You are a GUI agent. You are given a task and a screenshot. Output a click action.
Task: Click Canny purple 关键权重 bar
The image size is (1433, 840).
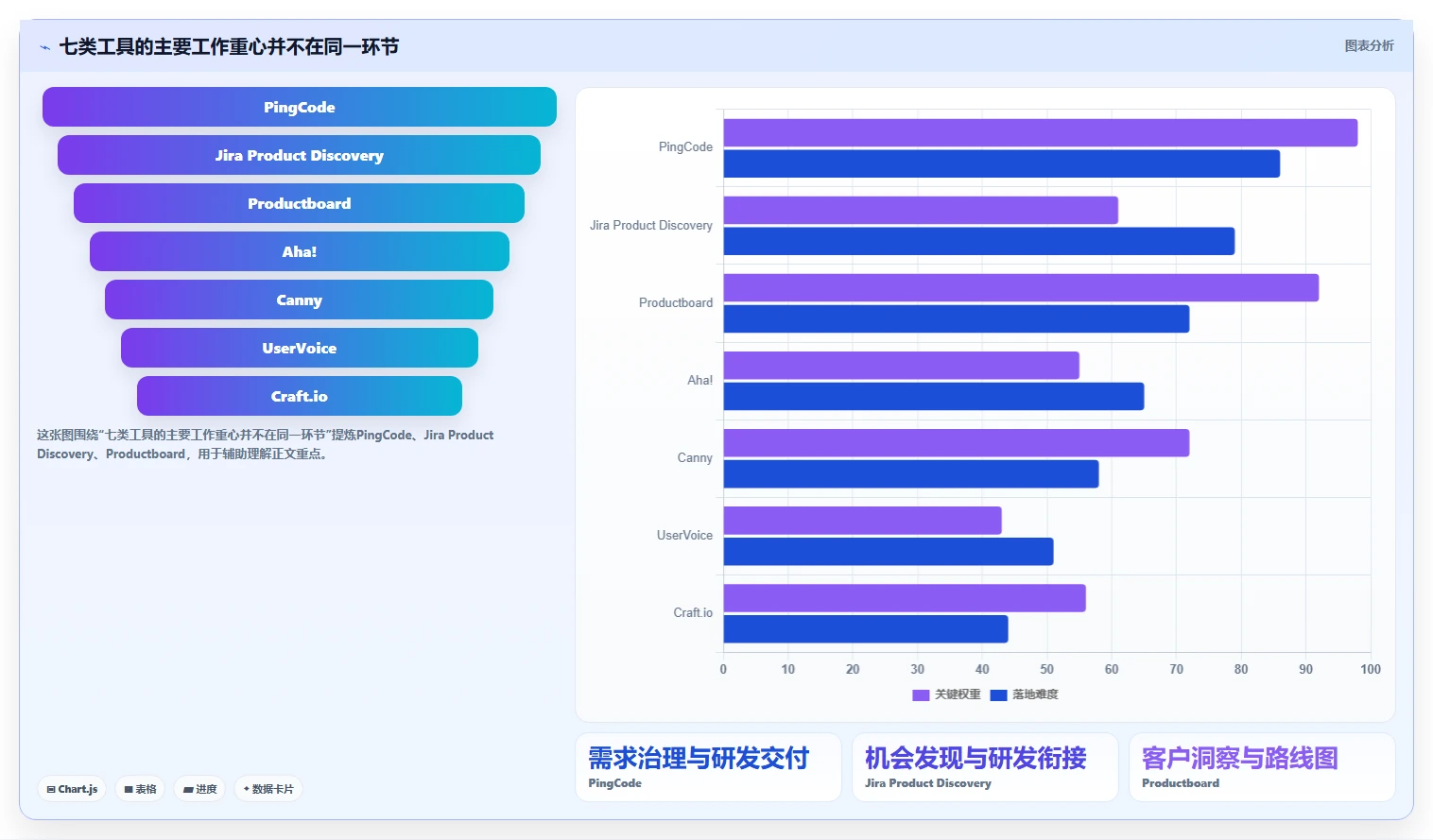pos(957,443)
